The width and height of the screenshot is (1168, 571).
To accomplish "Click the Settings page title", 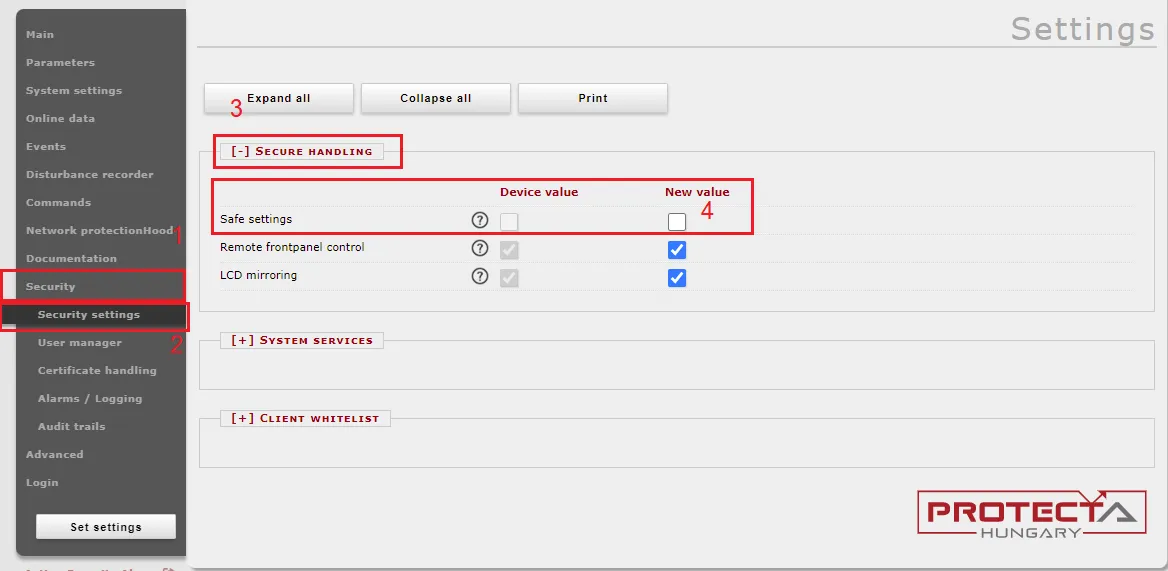I will (1082, 29).
